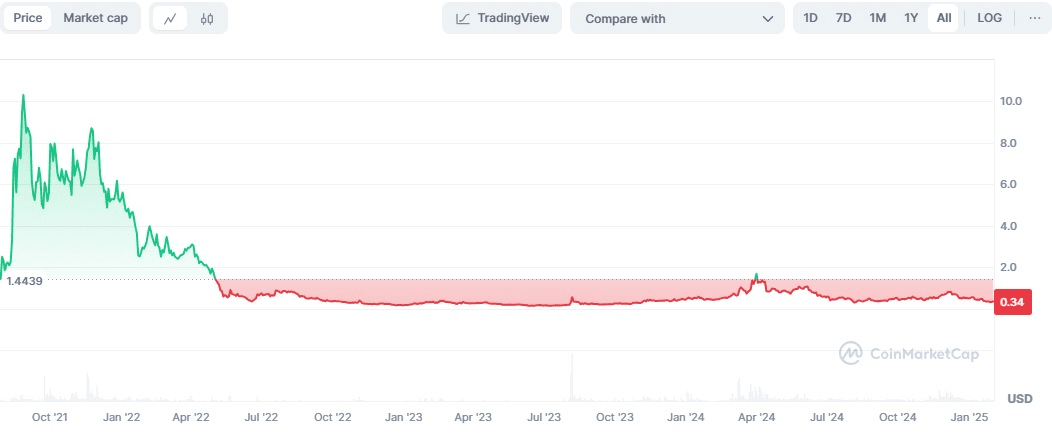The image size is (1052, 438).
Task: Click the USD currency label
Action: 1019,399
